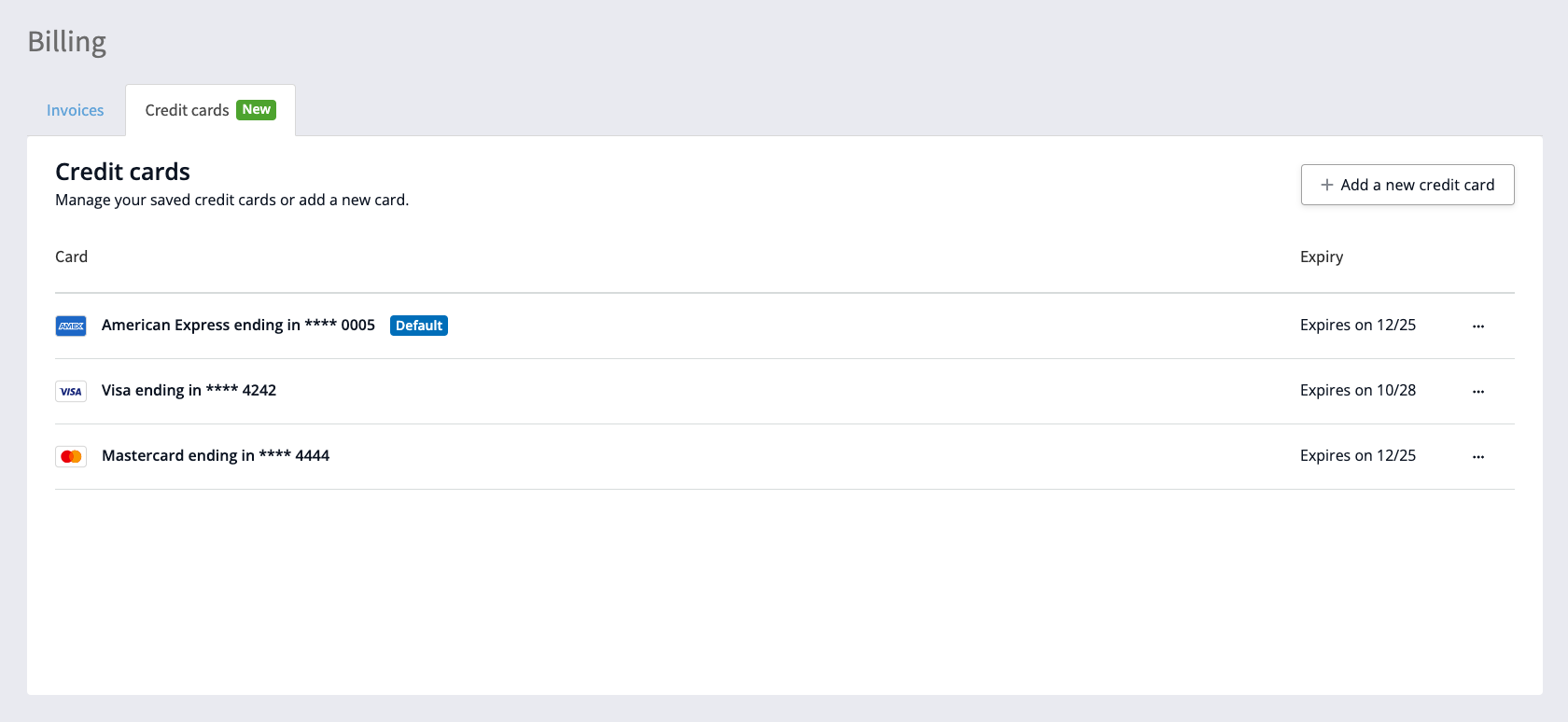Click the Visa card logo icon
The height and width of the screenshot is (722, 1568).
71,391
